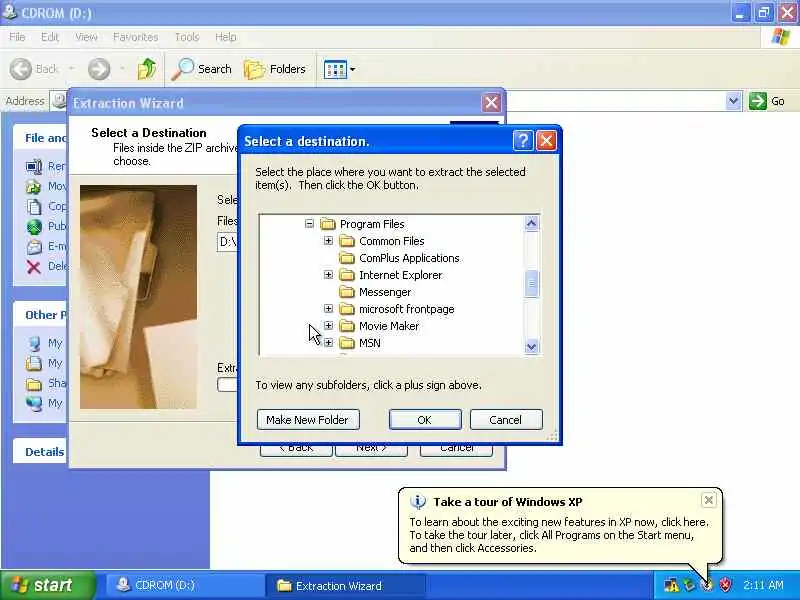Open the View menu

(86, 37)
